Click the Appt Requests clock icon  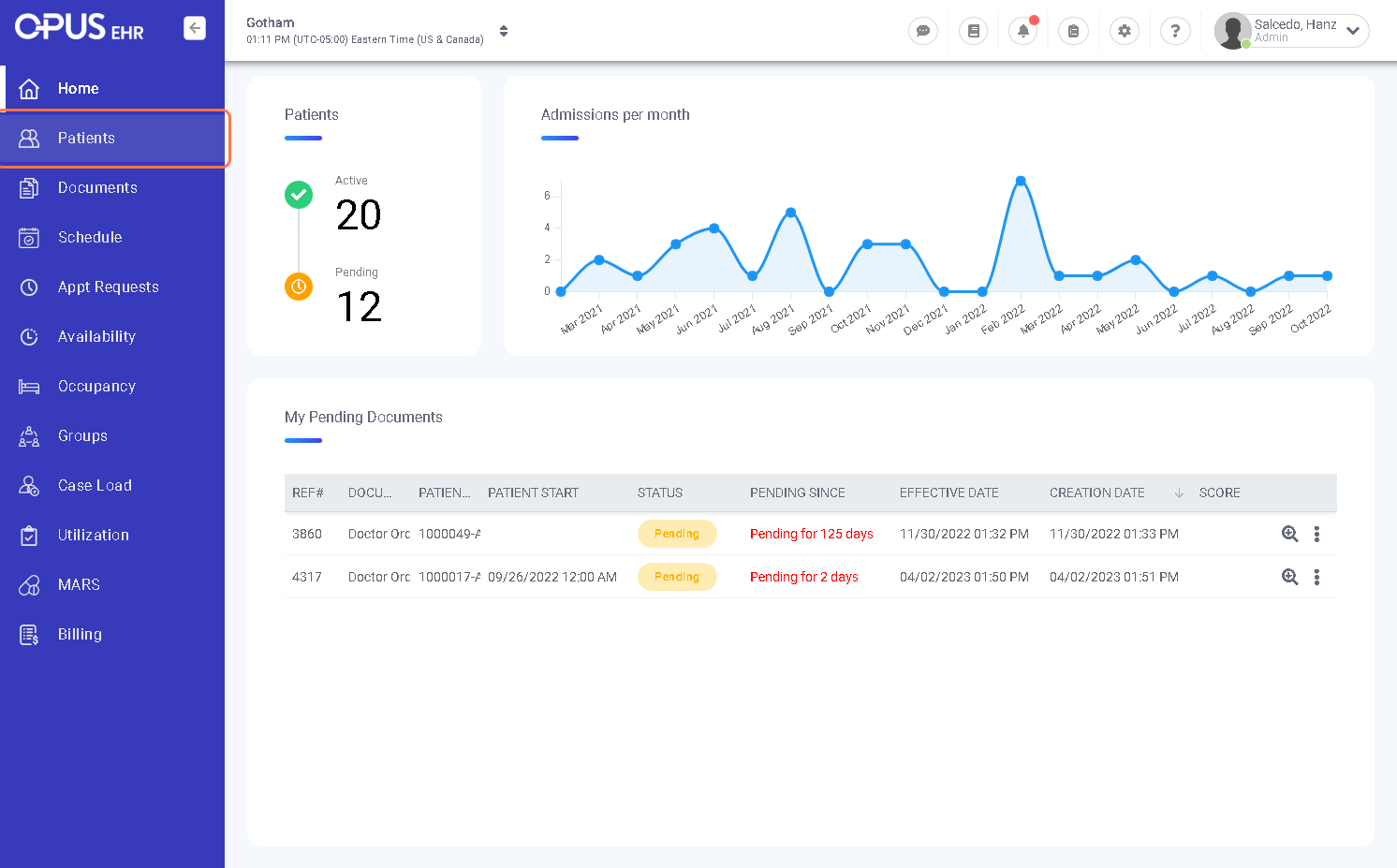(x=29, y=287)
